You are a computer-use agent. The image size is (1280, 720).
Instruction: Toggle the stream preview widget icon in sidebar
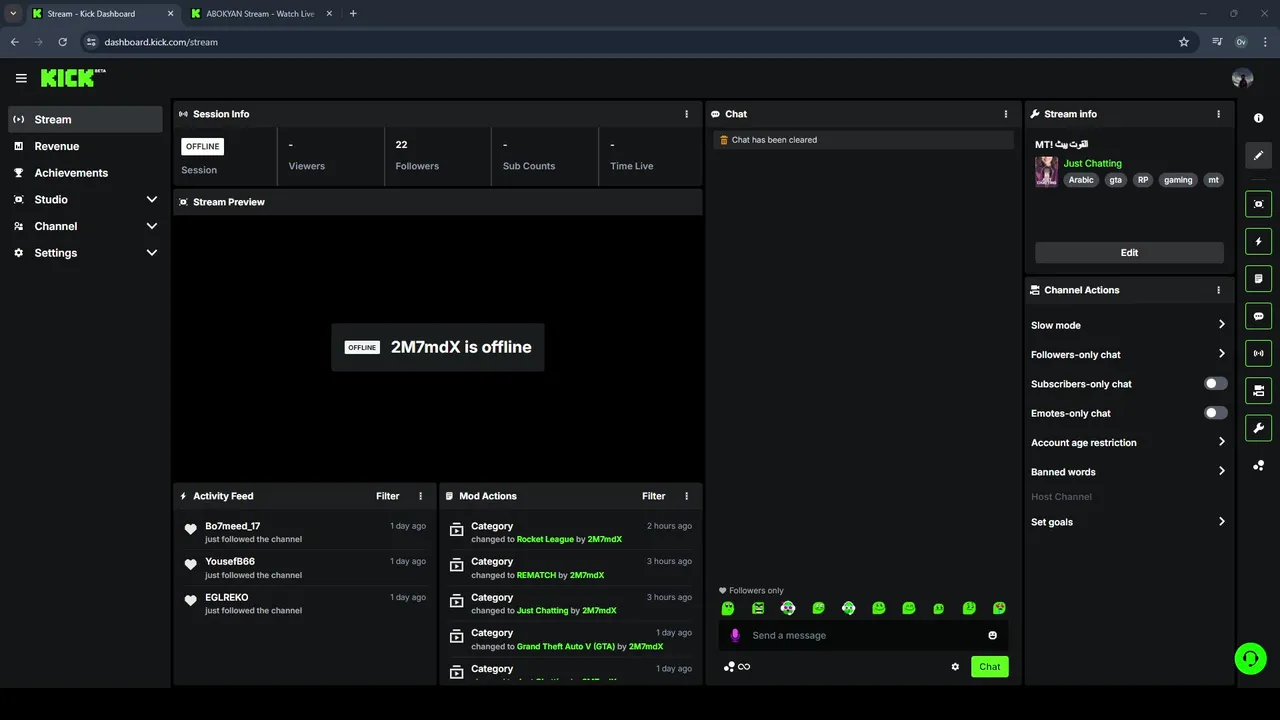click(1258, 204)
